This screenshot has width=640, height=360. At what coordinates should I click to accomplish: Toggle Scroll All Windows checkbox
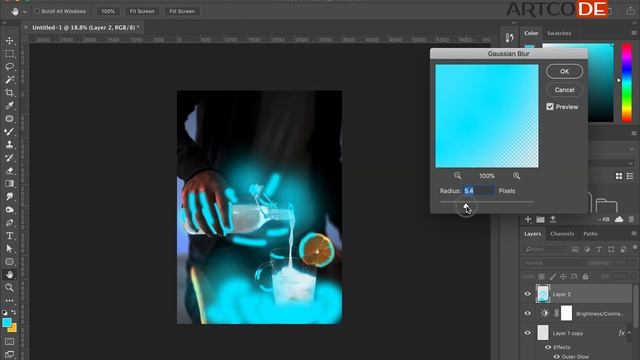[37, 11]
